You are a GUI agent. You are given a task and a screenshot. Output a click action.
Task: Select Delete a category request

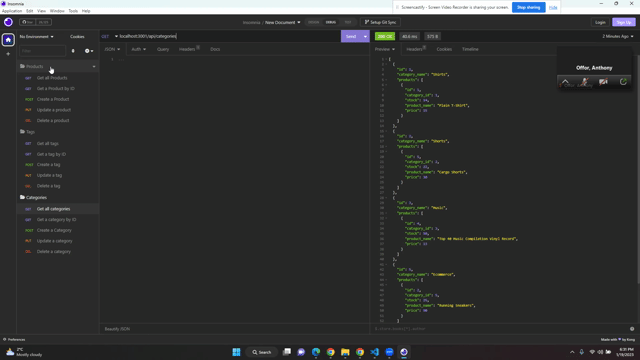[x=53, y=251]
